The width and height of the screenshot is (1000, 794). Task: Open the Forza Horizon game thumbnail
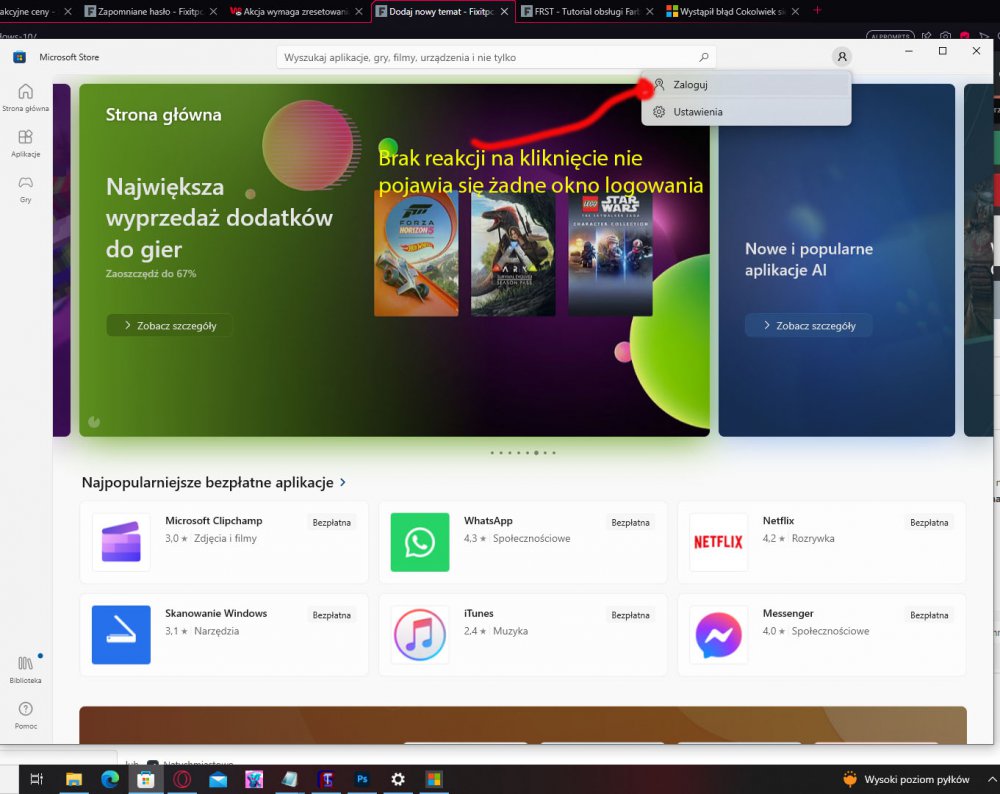[x=416, y=252]
